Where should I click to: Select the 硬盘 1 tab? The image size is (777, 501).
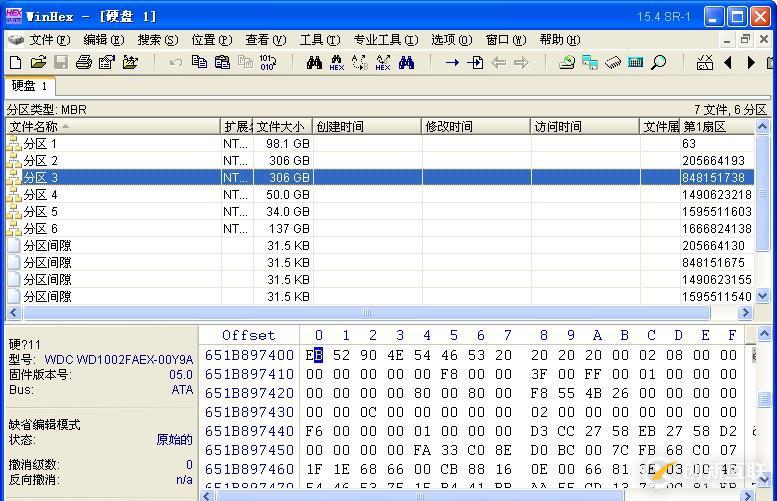(x=29, y=86)
